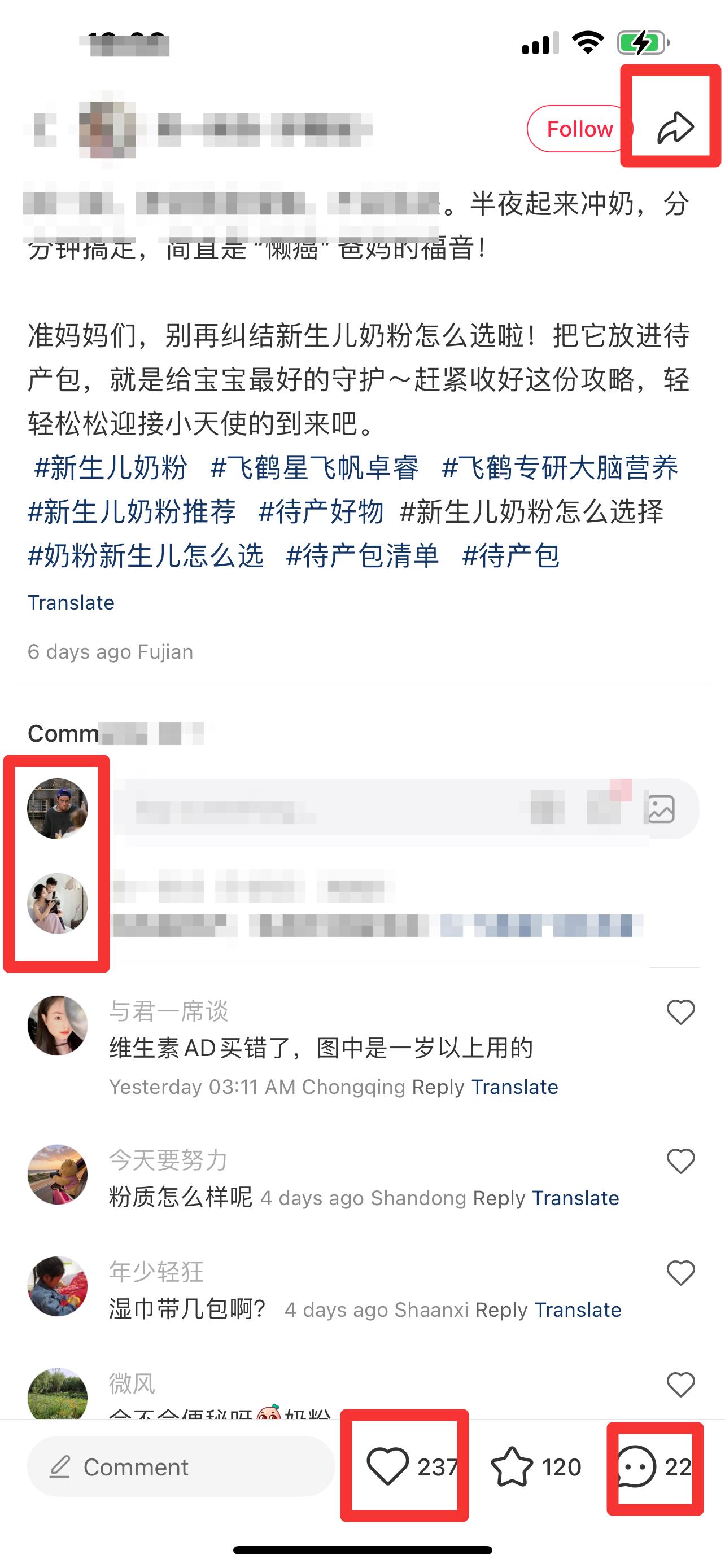725x1568 pixels.
Task: Translate the post text
Action: point(71,602)
